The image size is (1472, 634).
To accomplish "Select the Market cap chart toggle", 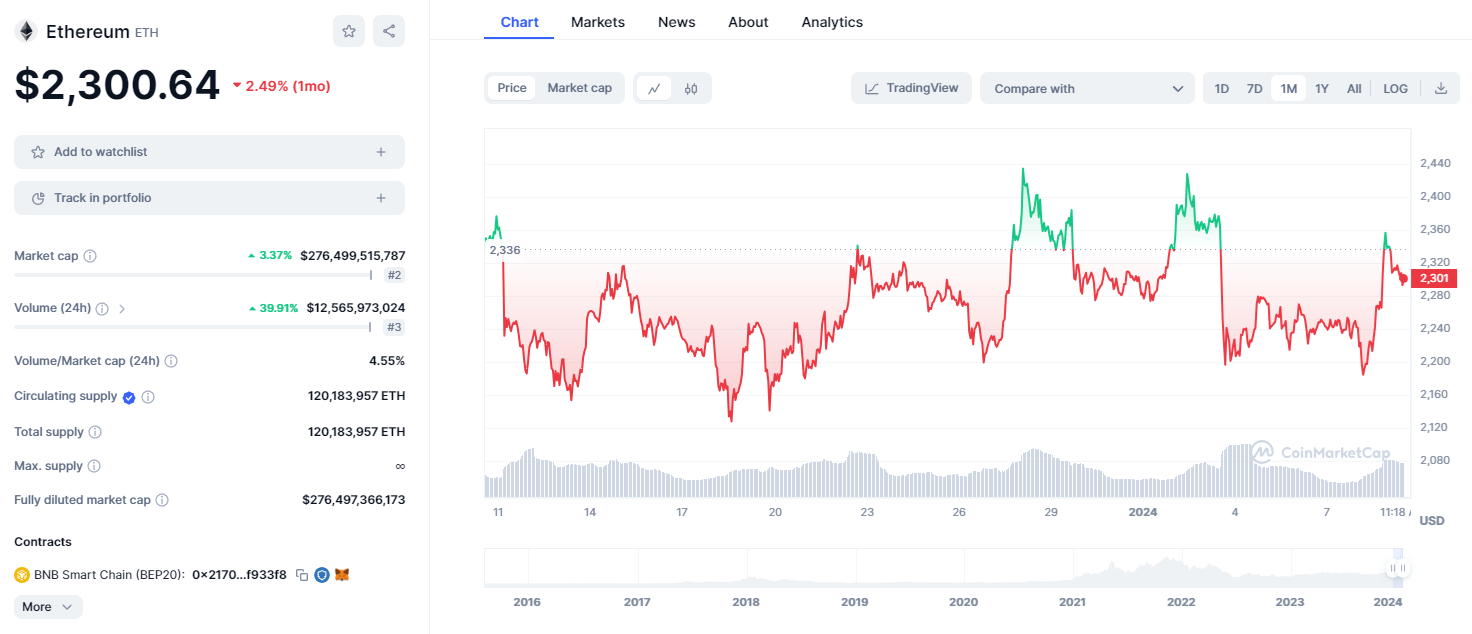I will coord(580,88).
